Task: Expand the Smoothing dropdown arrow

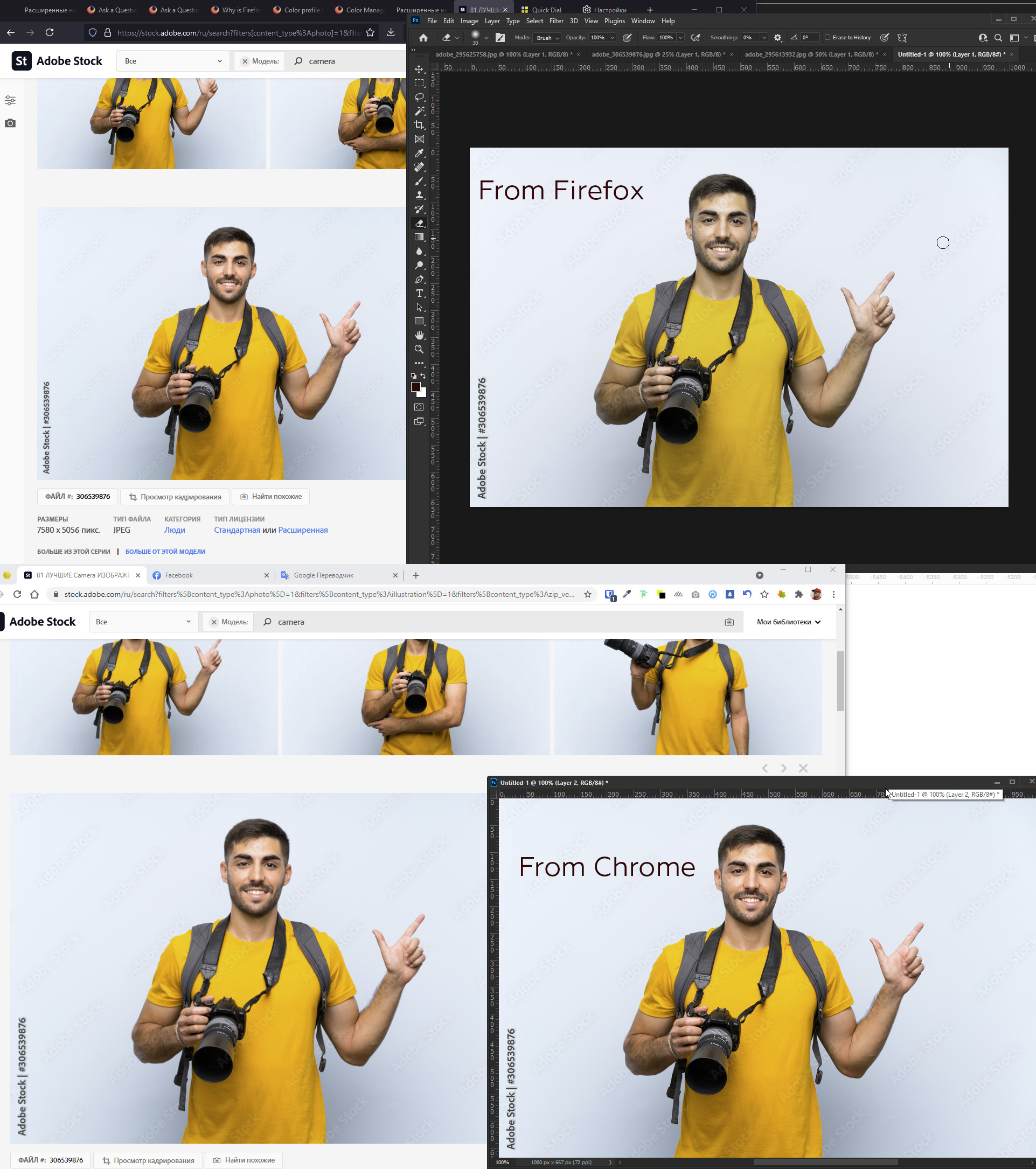Action: coord(764,38)
